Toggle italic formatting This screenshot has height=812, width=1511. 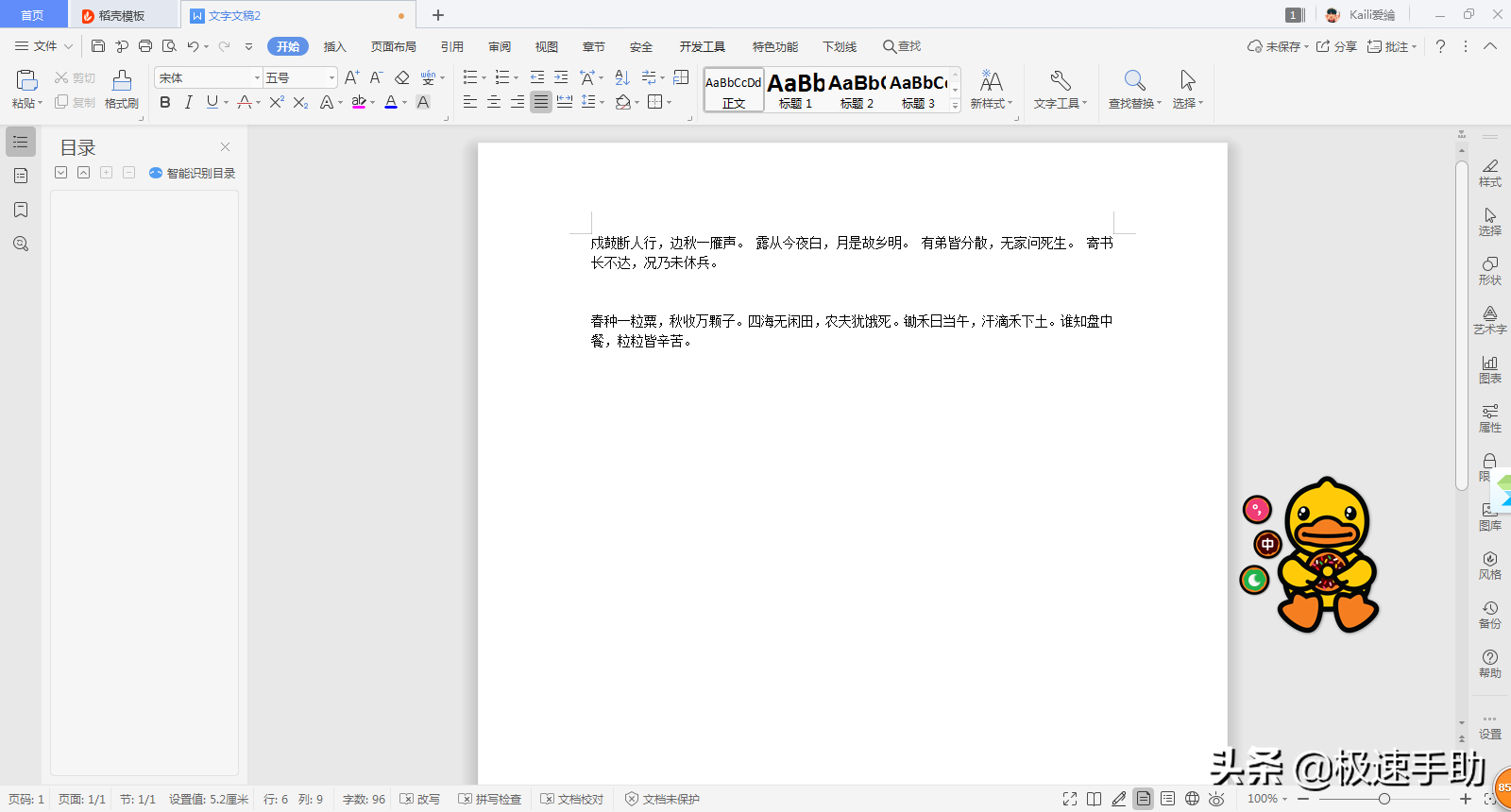point(188,102)
